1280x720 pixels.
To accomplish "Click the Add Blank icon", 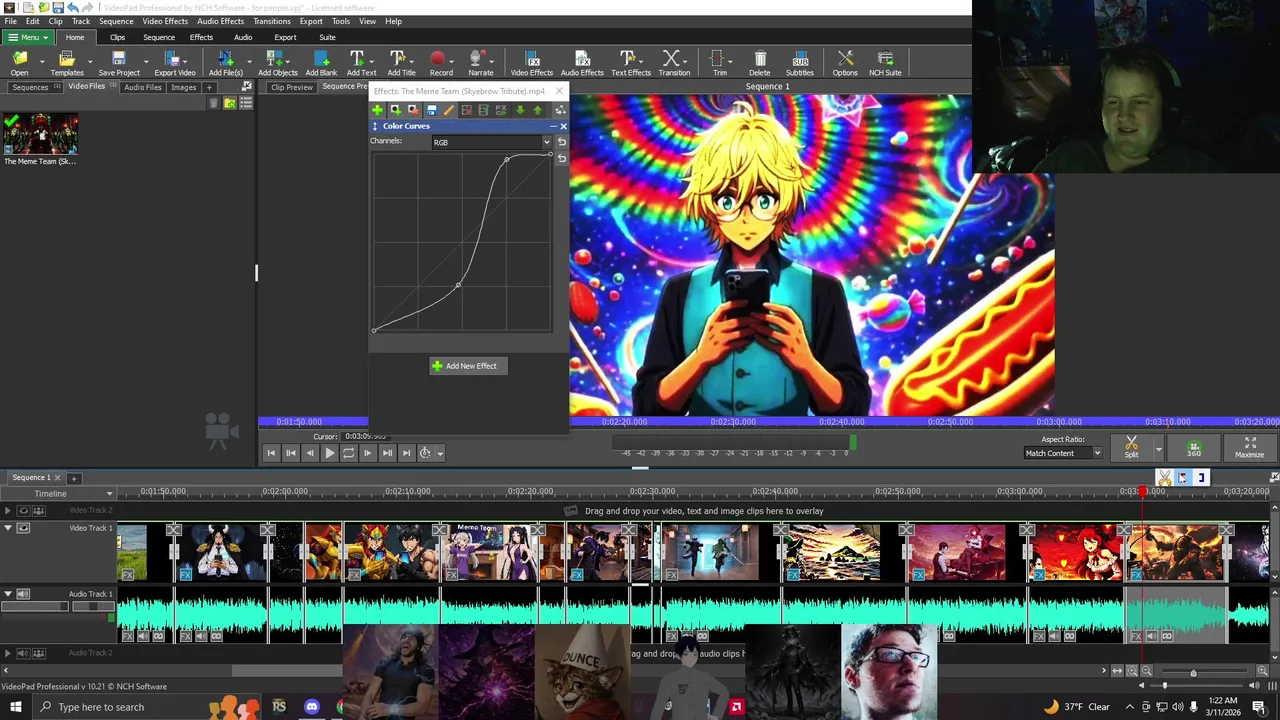I will [321, 63].
